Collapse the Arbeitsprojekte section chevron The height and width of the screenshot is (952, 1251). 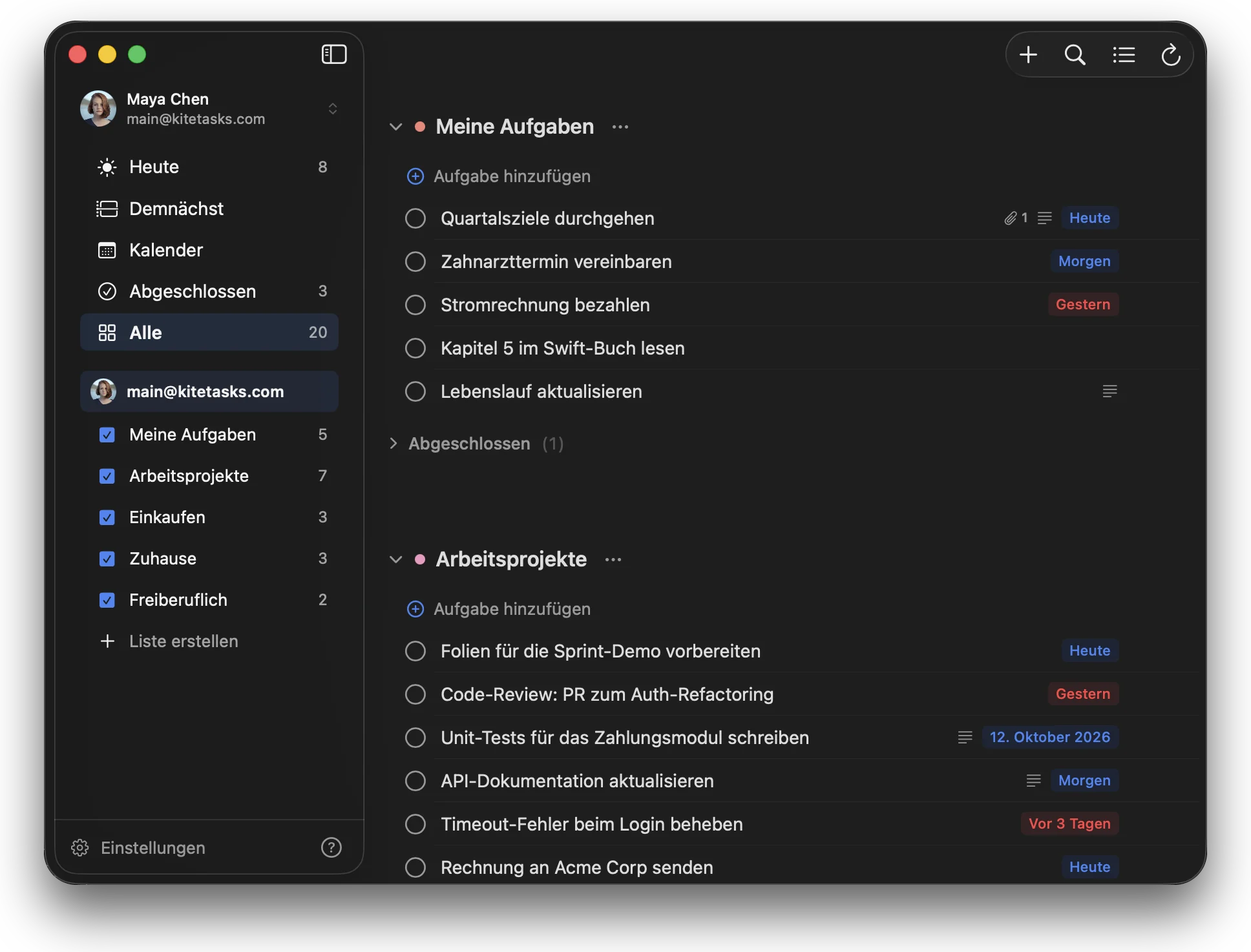(395, 559)
